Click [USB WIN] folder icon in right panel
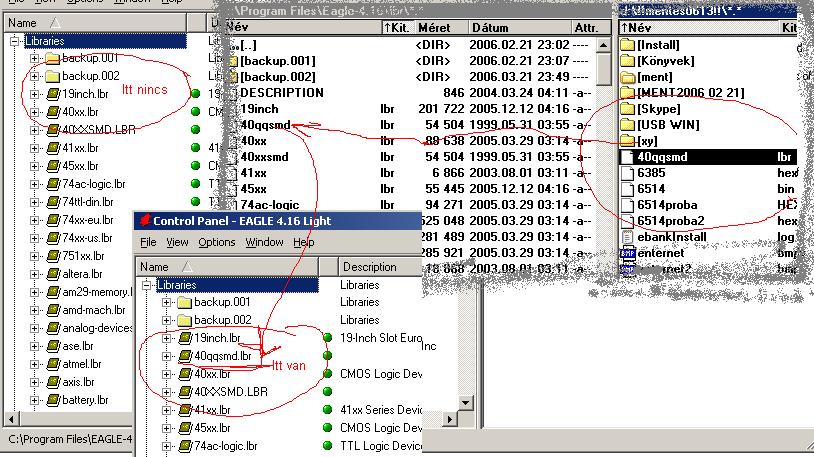The image size is (814, 457). [628, 125]
